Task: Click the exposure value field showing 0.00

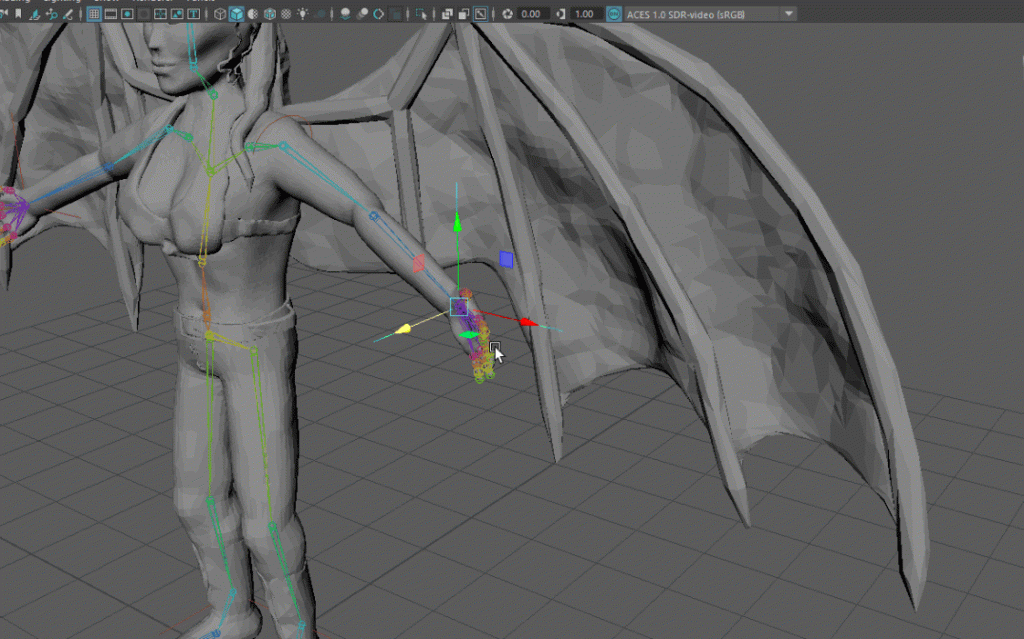Action: click(532, 14)
